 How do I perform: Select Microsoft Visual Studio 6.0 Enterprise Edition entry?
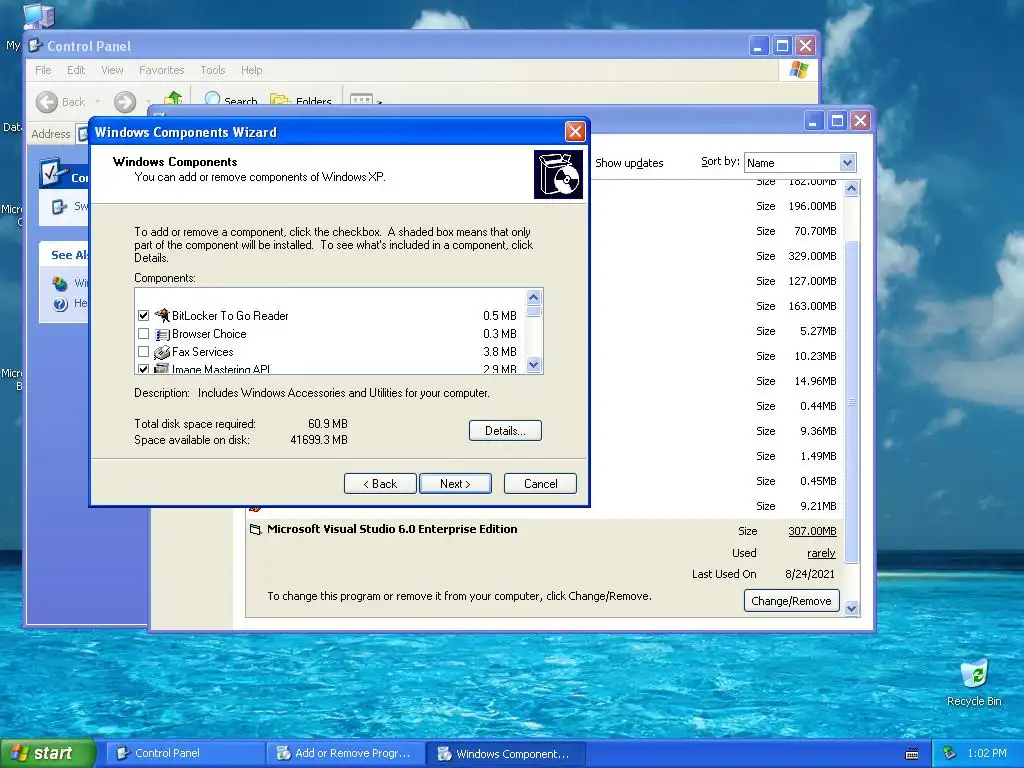(392, 529)
